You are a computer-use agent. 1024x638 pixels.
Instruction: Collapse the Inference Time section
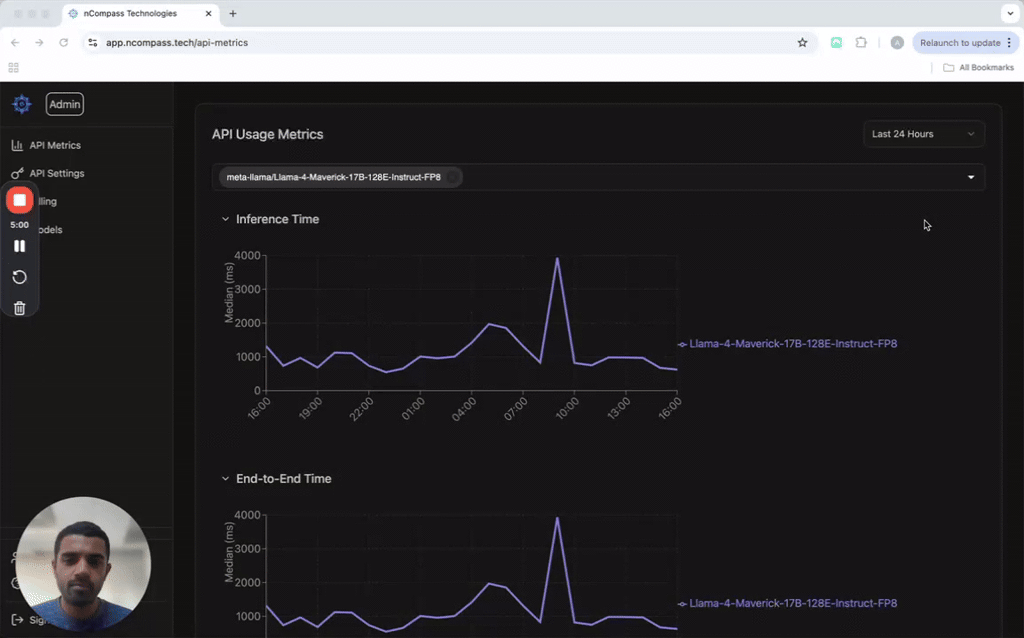[225, 219]
